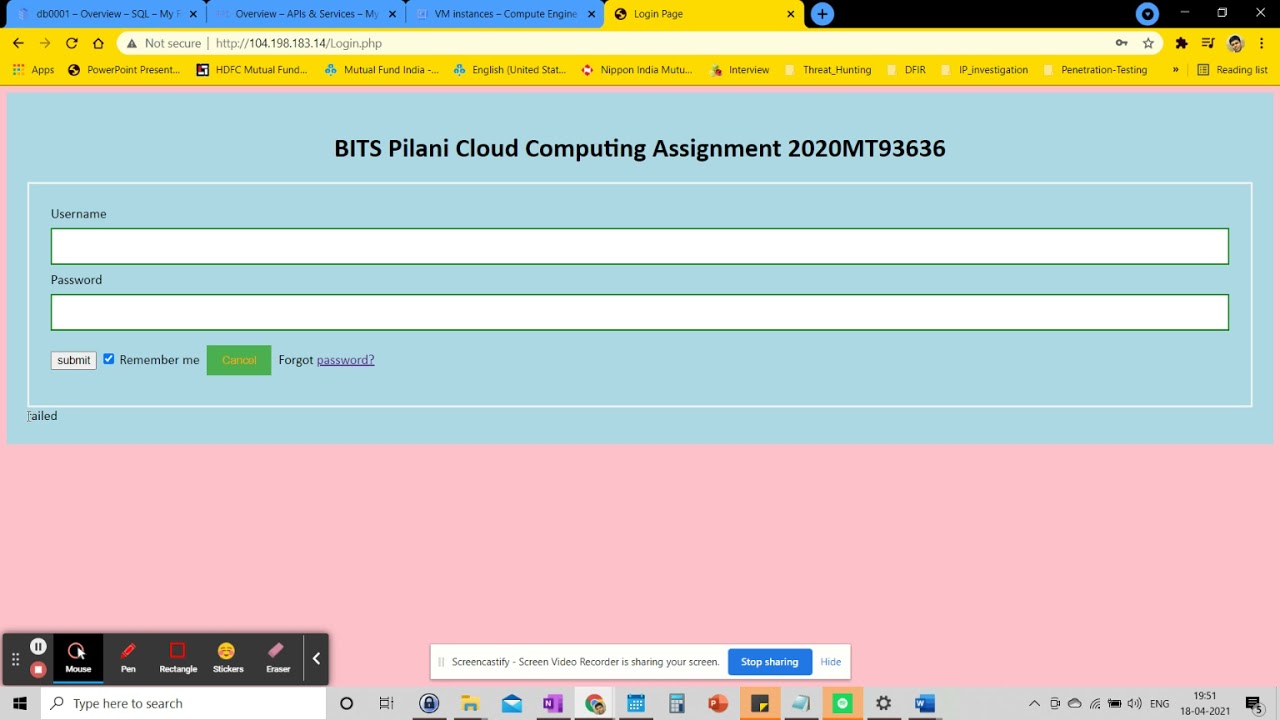Close the Login Page tab

[791, 14]
